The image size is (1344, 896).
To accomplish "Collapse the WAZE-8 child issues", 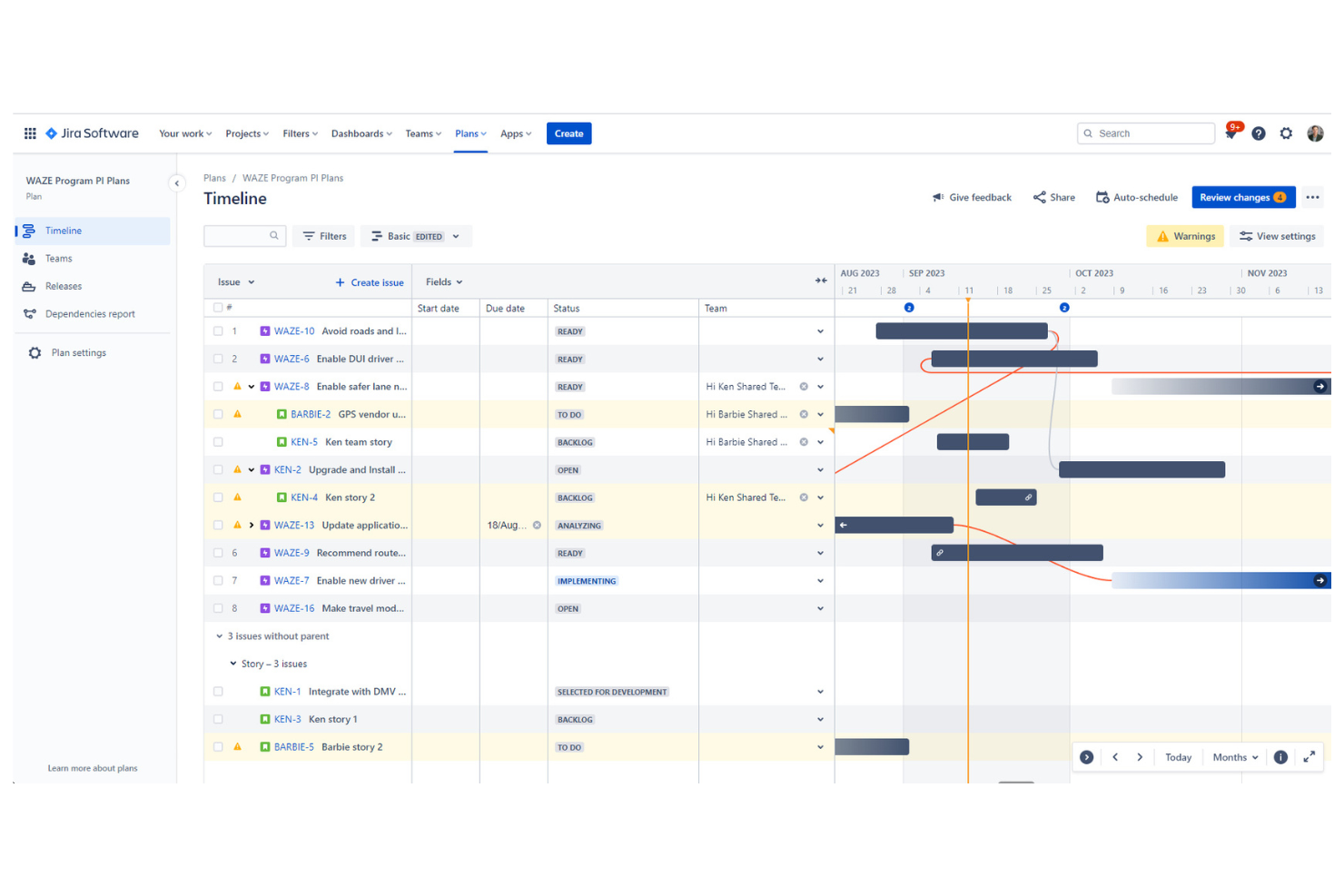I will 252,386.
